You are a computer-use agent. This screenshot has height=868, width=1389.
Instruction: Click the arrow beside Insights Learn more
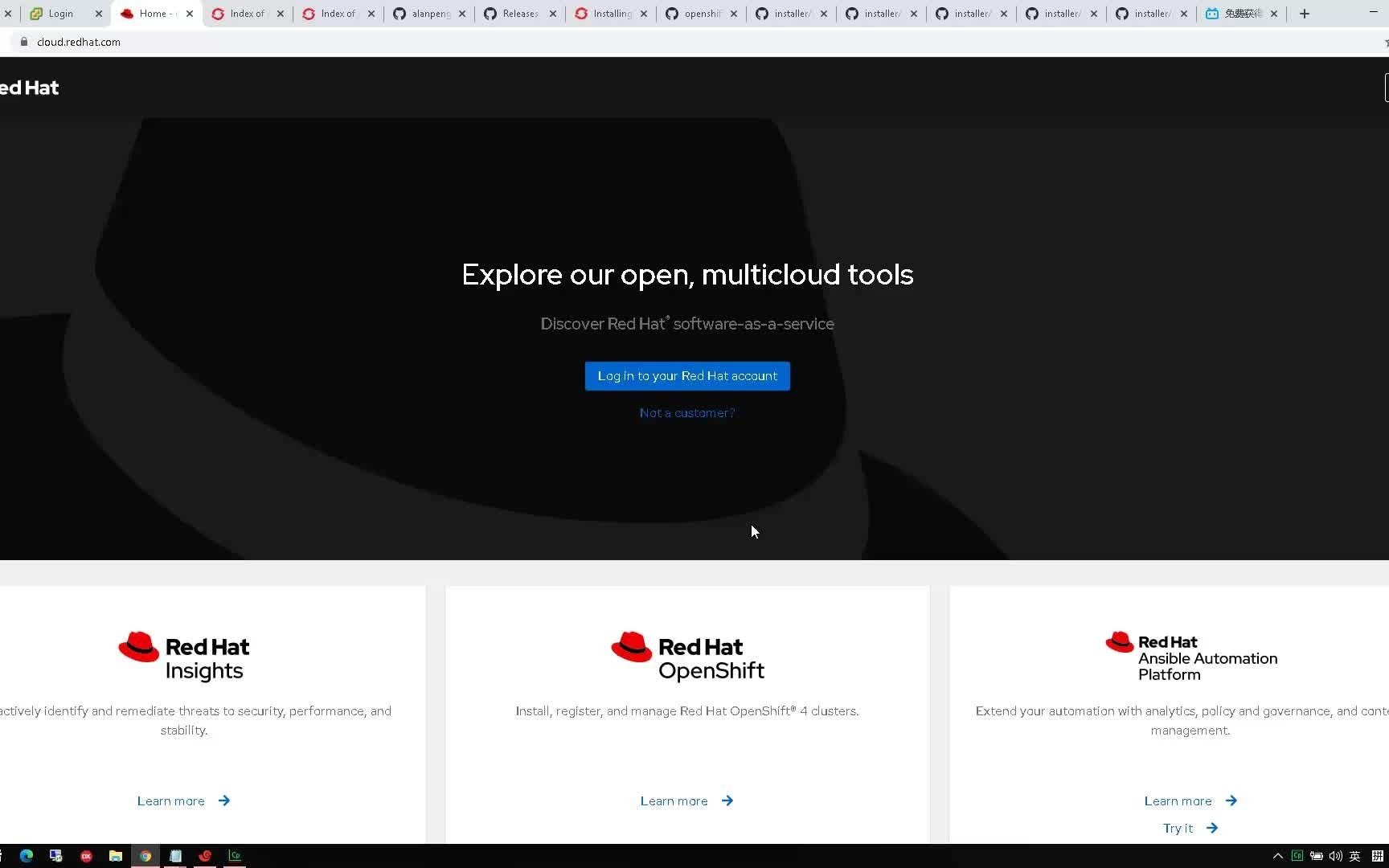click(224, 800)
